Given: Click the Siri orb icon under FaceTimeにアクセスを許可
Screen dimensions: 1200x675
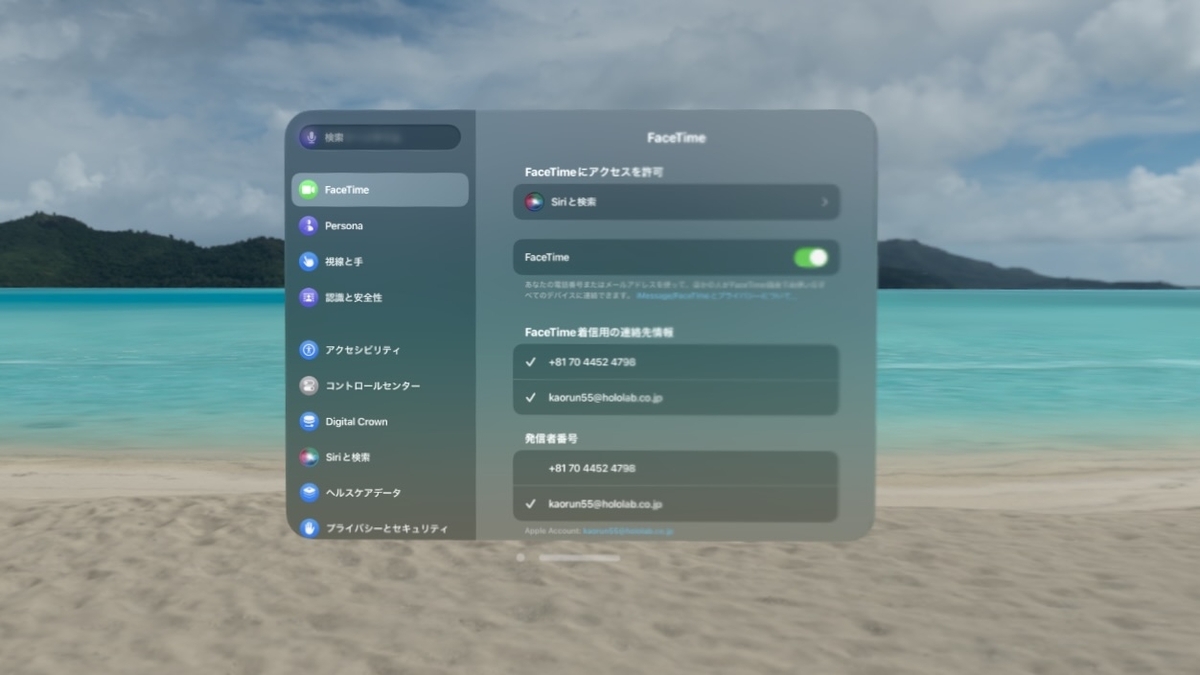Looking at the screenshot, I should coord(534,202).
